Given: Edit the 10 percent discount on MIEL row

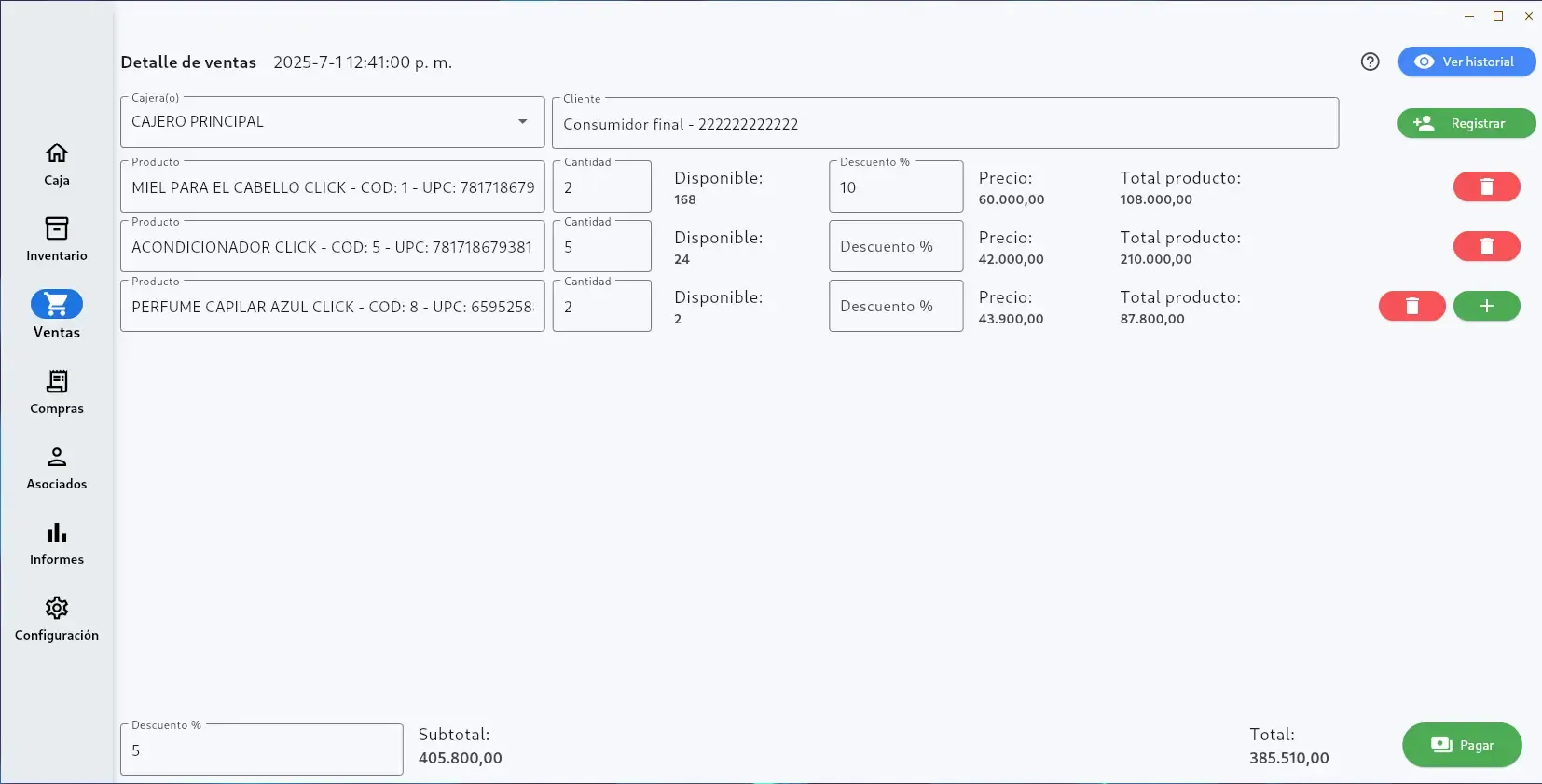Looking at the screenshot, I should [x=896, y=186].
